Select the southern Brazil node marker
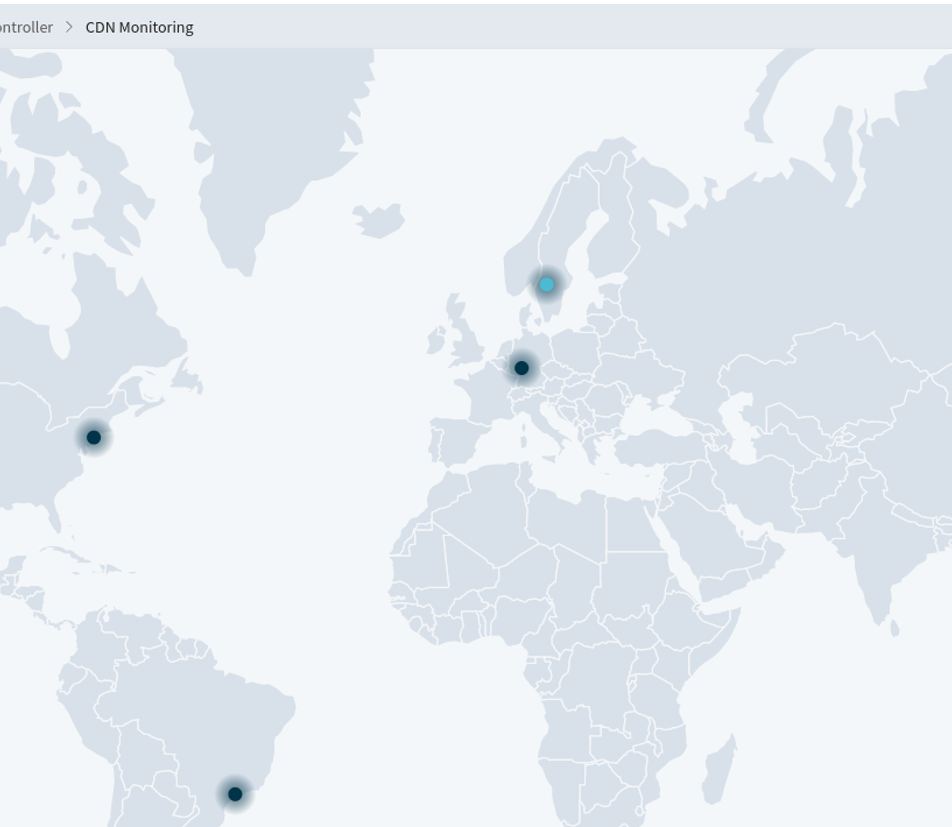 coord(235,794)
